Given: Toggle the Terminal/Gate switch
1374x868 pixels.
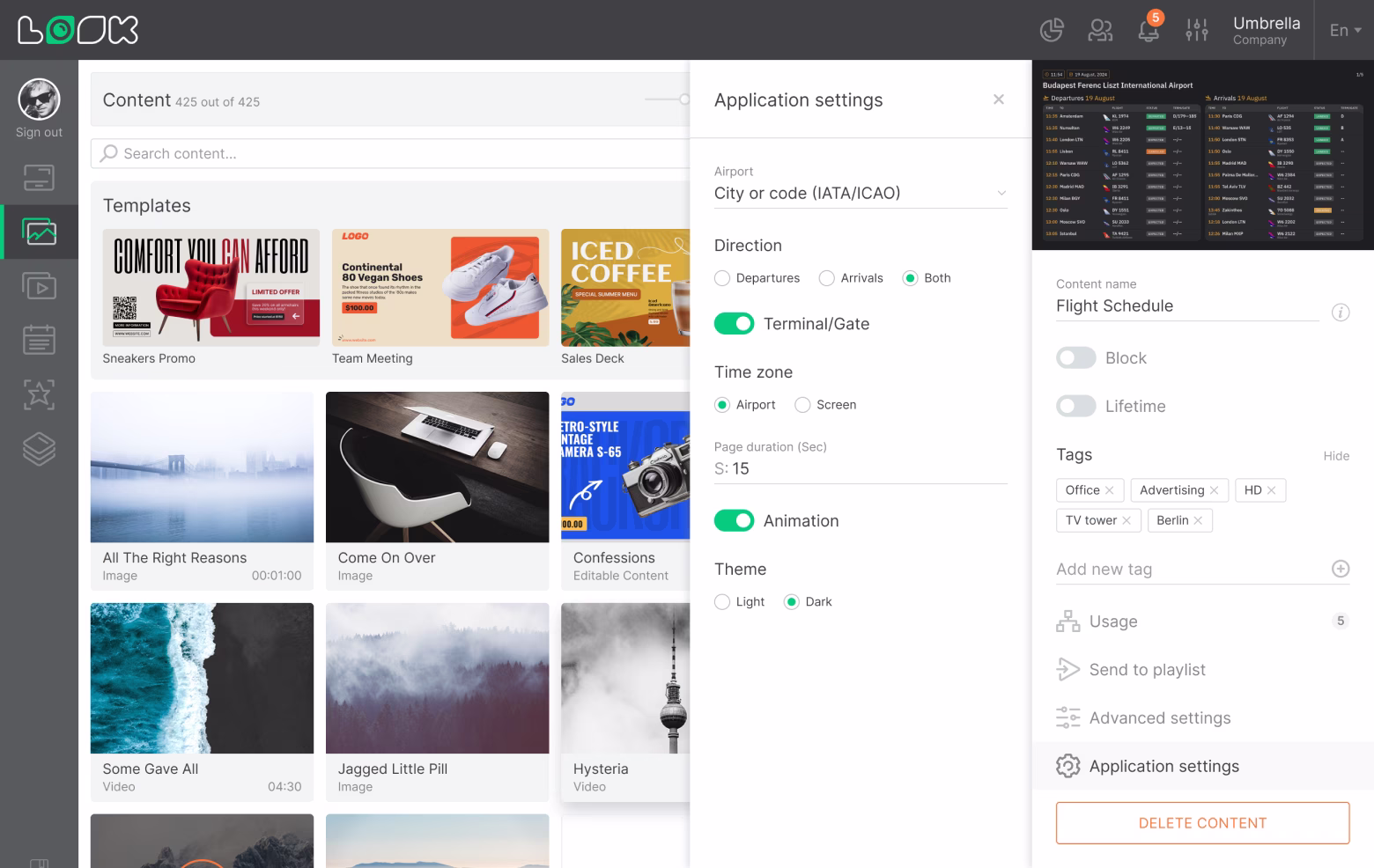Looking at the screenshot, I should pos(734,324).
